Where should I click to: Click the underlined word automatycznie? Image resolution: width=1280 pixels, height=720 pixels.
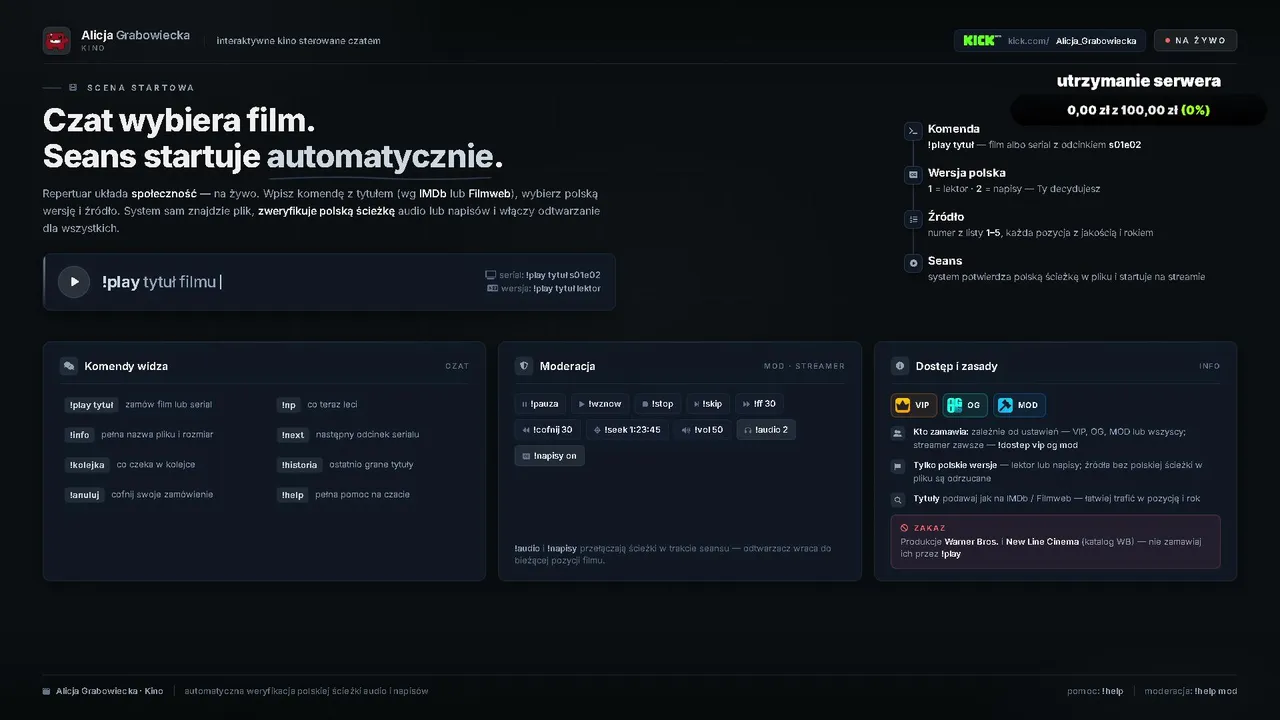click(x=380, y=158)
